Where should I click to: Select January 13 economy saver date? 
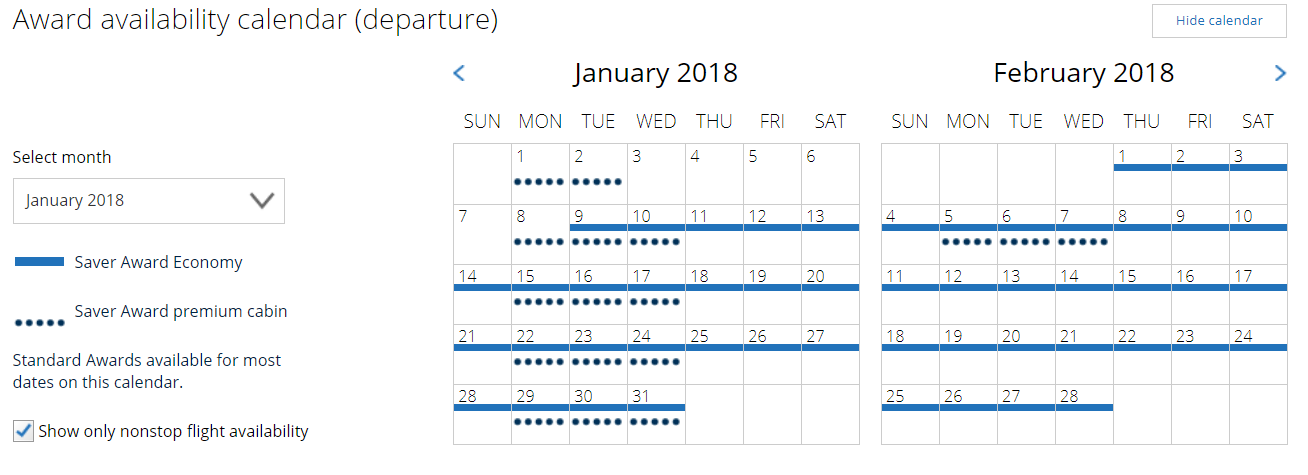tap(830, 234)
